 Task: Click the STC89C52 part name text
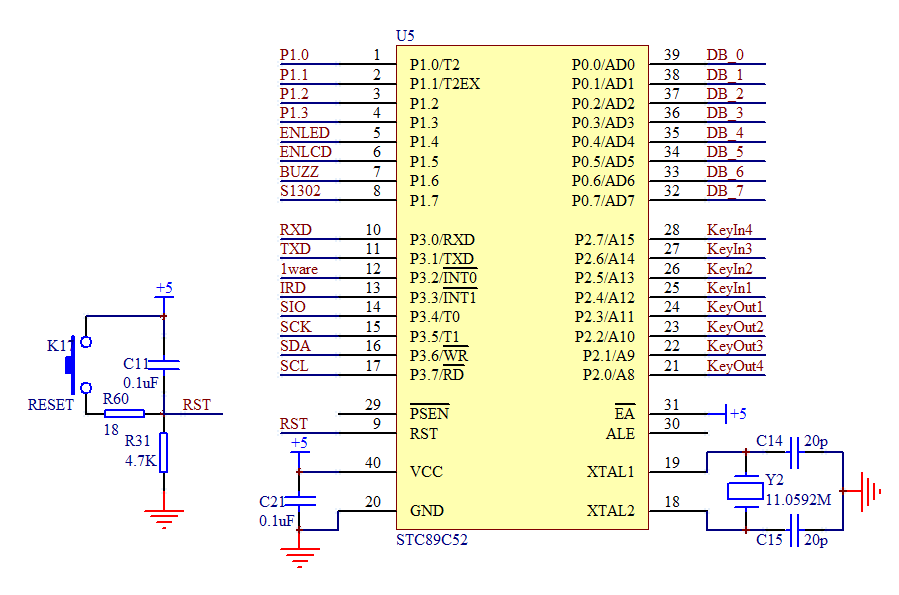431,541
